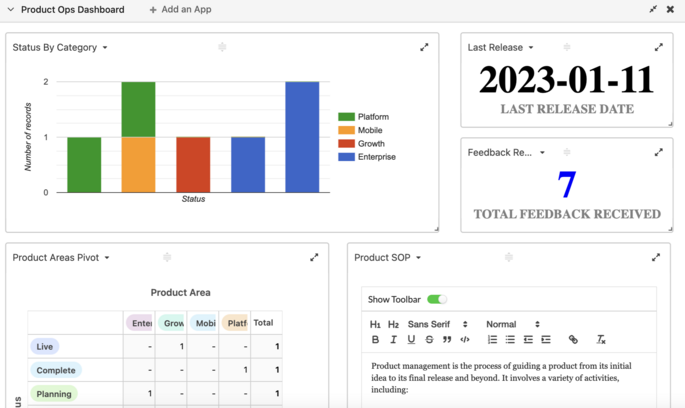Viewport: 685px width, 408px height.
Task: Click the blue Enterprise legend swatch
Action: click(346, 157)
